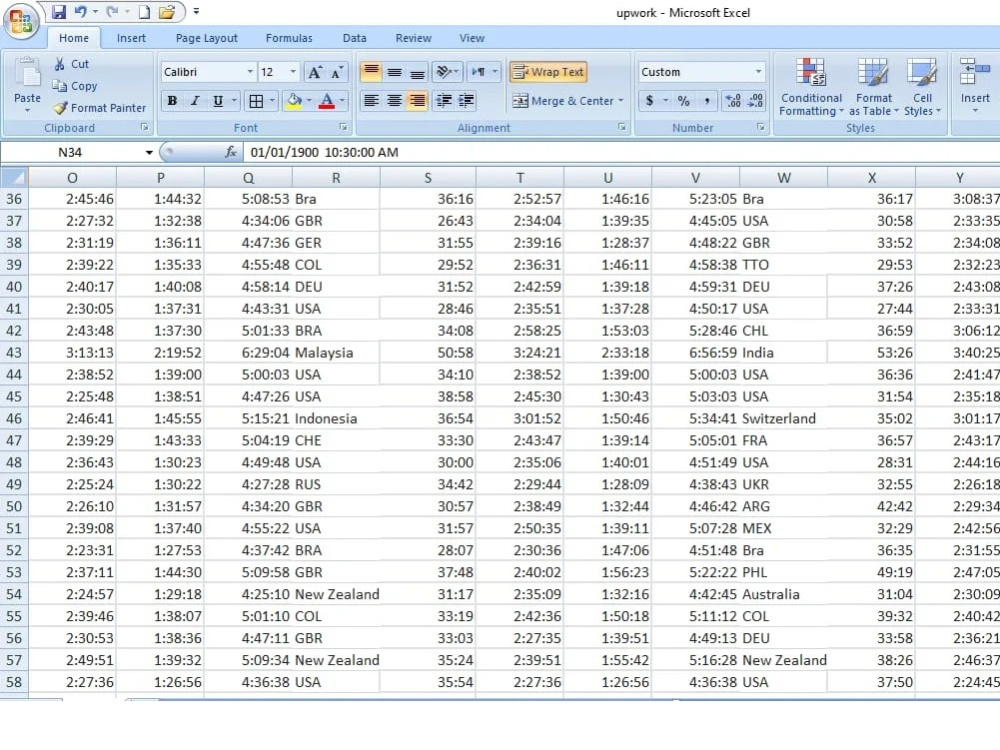
Task: Select column S header
Action: coord(427,178)
